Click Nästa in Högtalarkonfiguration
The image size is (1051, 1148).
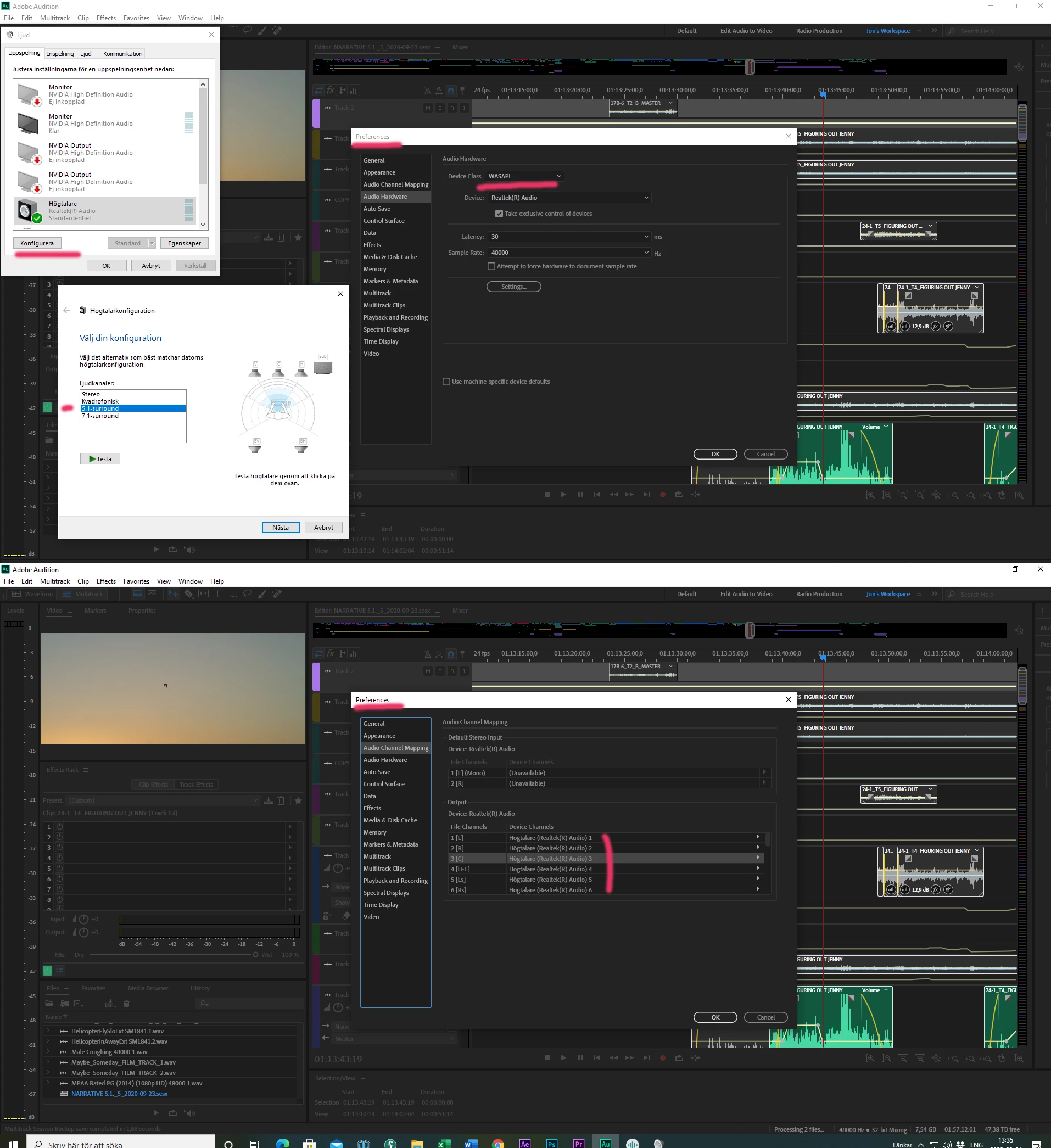point(280,527)
